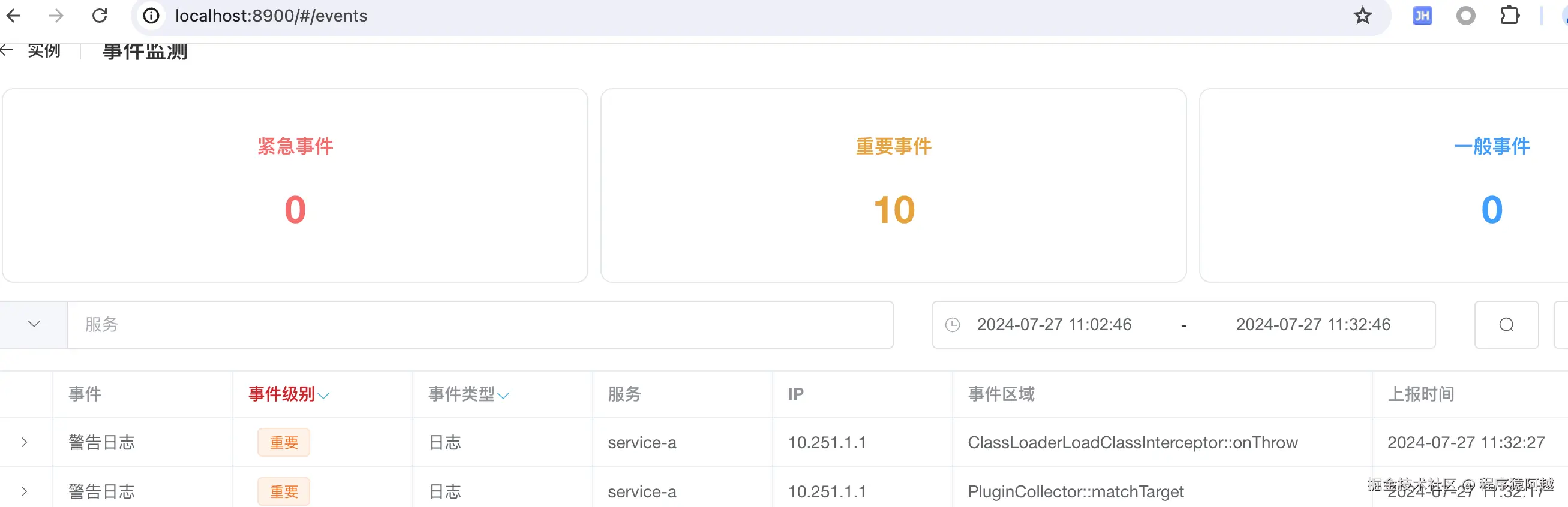Click the 上报时间 column header
The image size is (1568, 507).
point(1420,394)
